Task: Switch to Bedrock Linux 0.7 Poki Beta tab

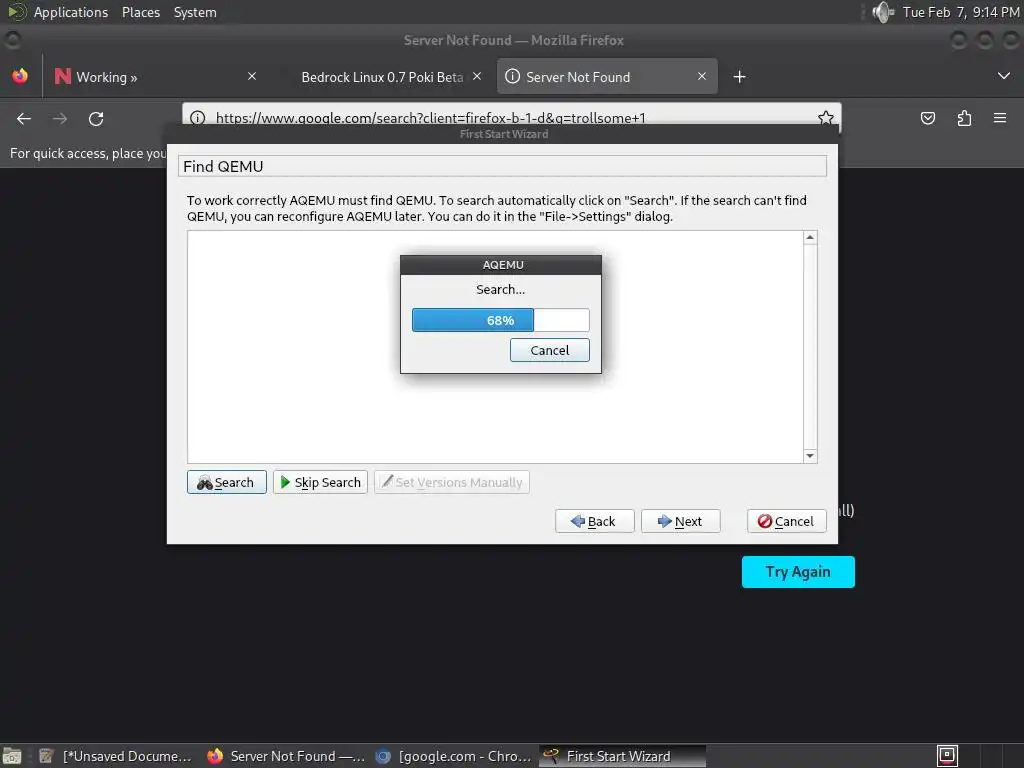Action: 382,77
